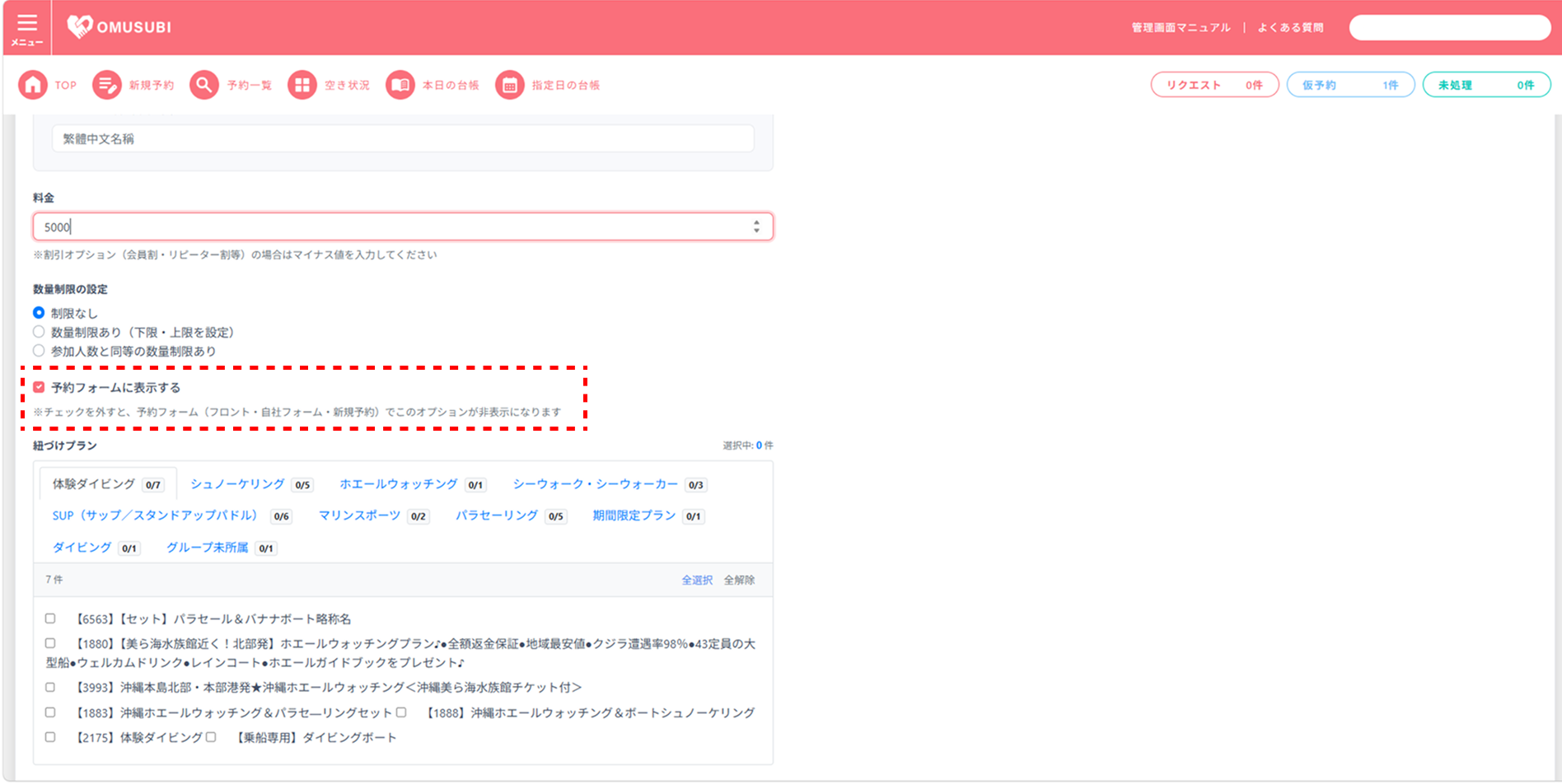Viewport: 1562px width, 784px height.
Task: Open 新規予約 with its pencil icon
Action: 107,85
